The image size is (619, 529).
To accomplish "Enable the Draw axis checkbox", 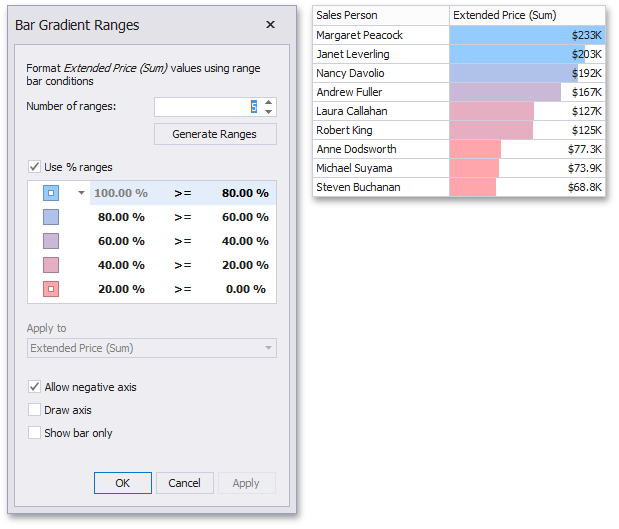I will pos(35,410).
